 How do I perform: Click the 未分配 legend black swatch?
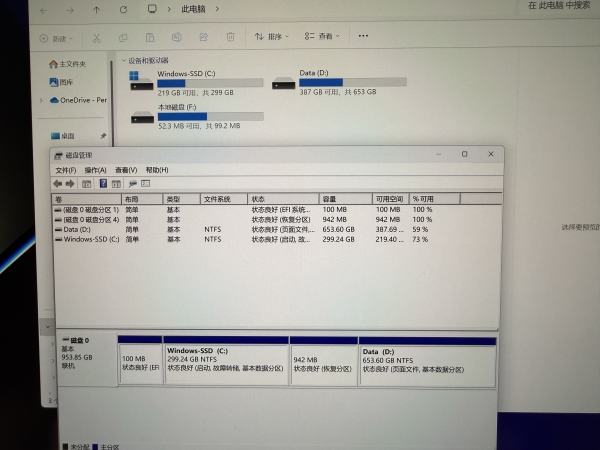point(65,447)
